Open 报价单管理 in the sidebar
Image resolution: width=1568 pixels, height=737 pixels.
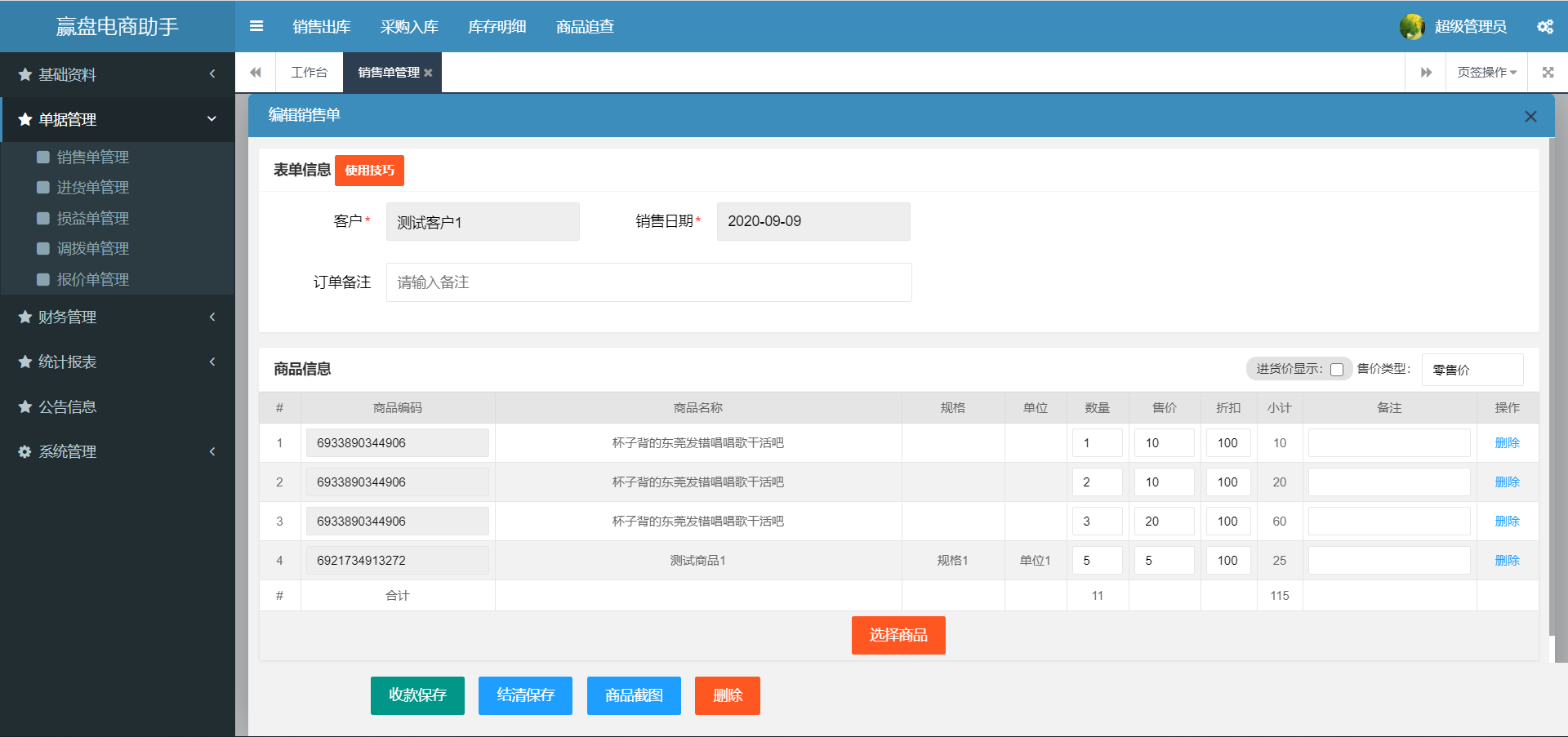coord(93,279)
